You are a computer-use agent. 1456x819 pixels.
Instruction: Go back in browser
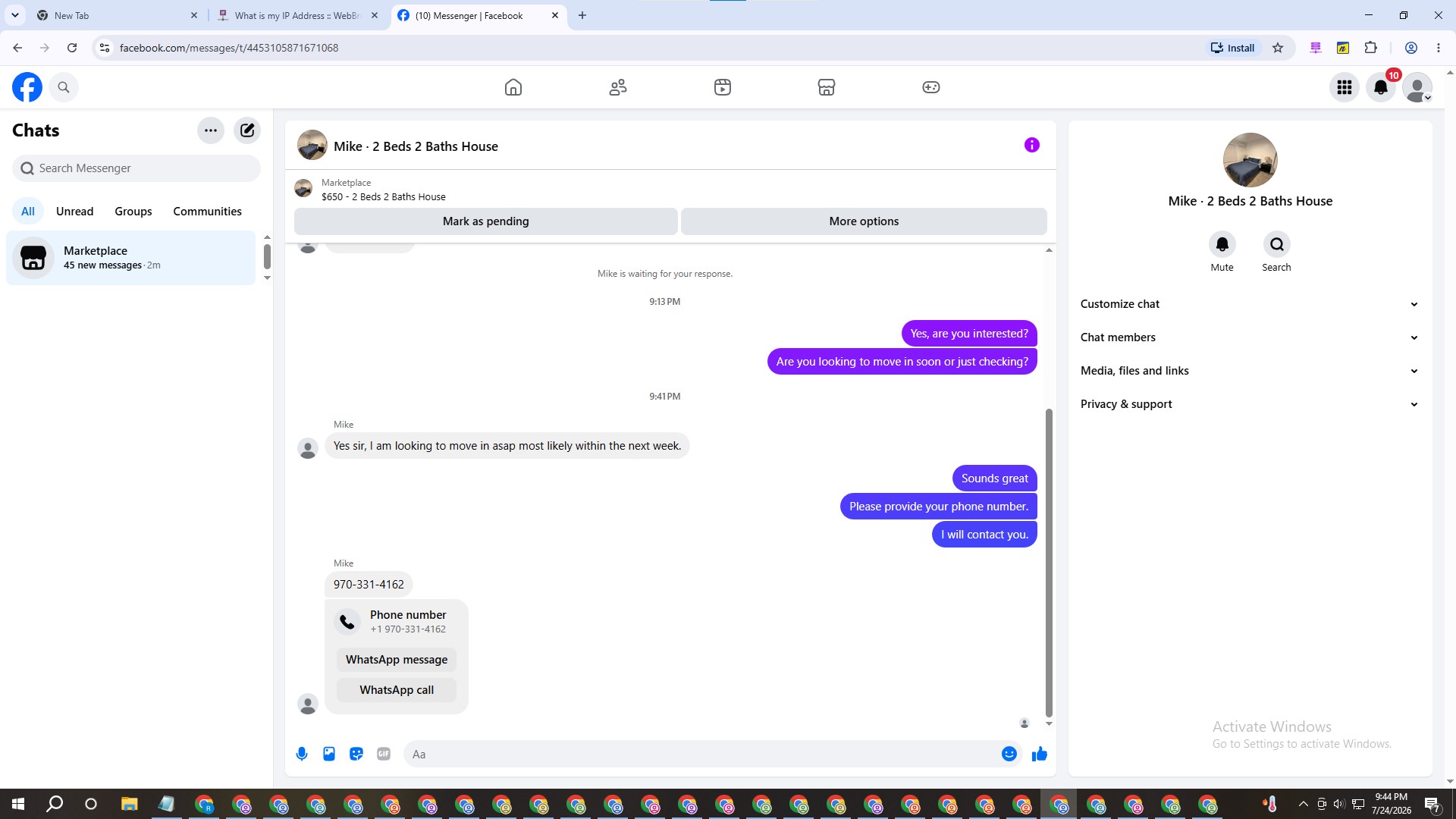pos(17,48)
